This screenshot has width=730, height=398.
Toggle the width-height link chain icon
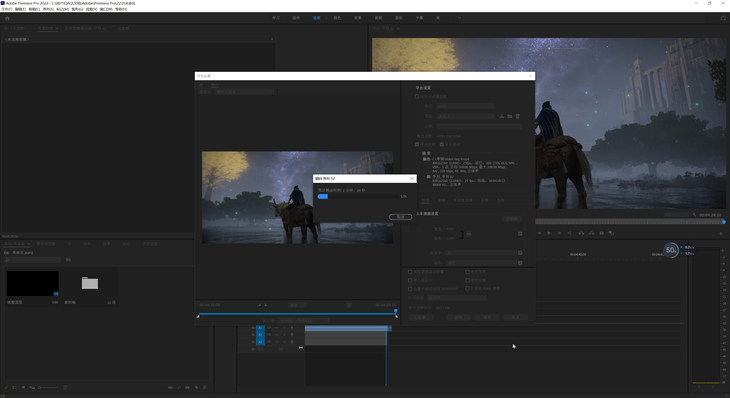pyautogui.click(x=462, y=234)
